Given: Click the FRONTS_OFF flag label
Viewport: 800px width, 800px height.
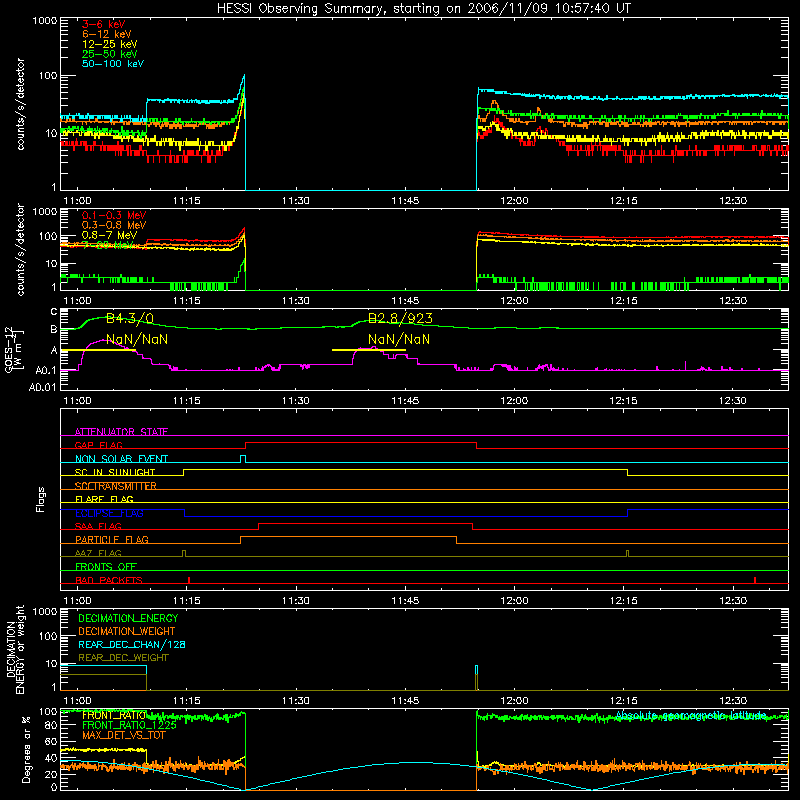Looking at the screenshot, I should 106,566.
